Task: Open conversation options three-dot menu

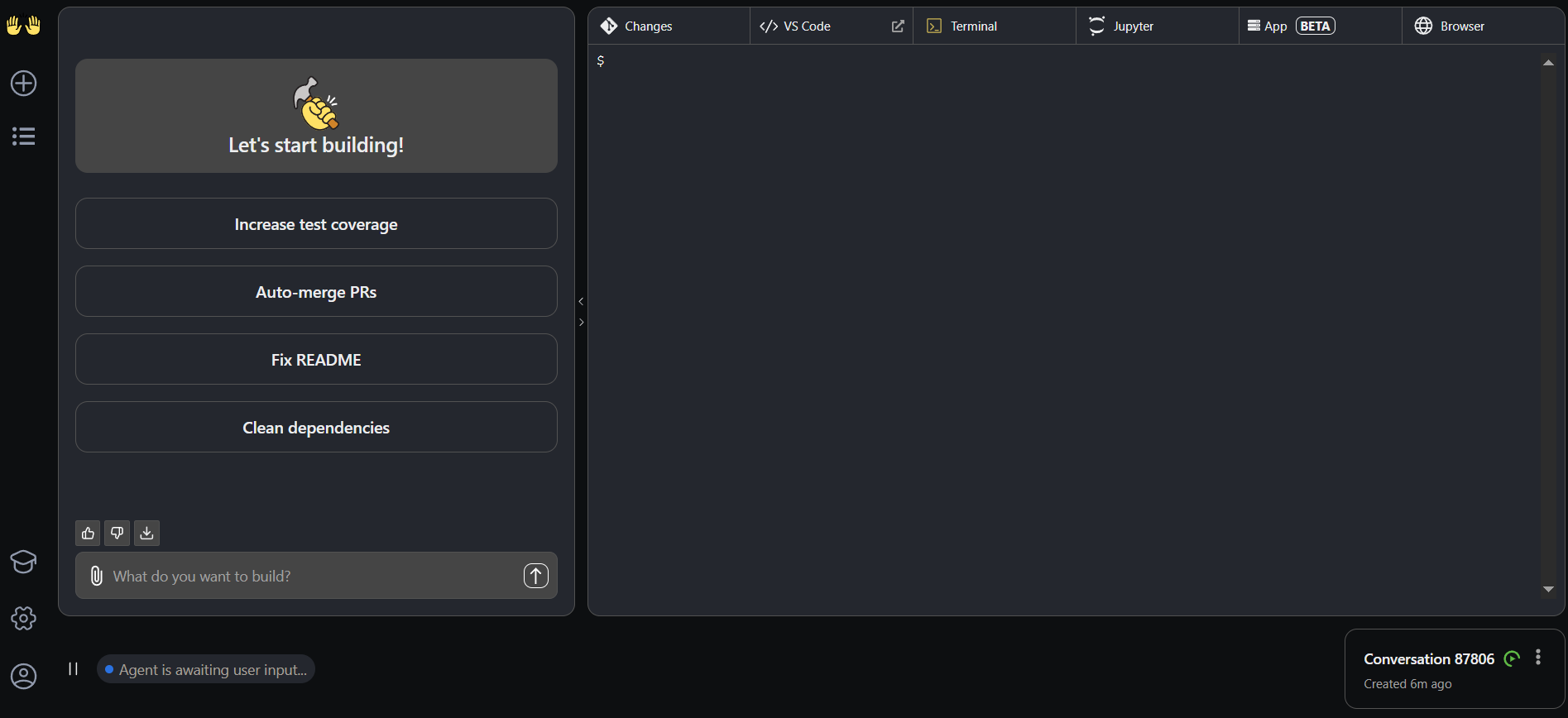Action: click(1538, 658)
